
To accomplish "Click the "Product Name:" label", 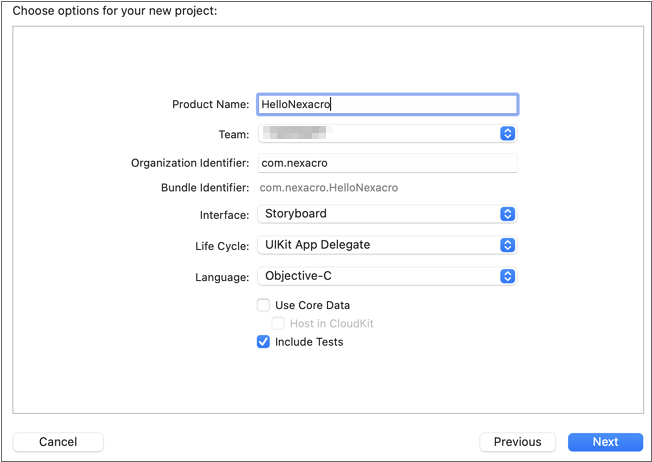I will click(x=210, y=105).
